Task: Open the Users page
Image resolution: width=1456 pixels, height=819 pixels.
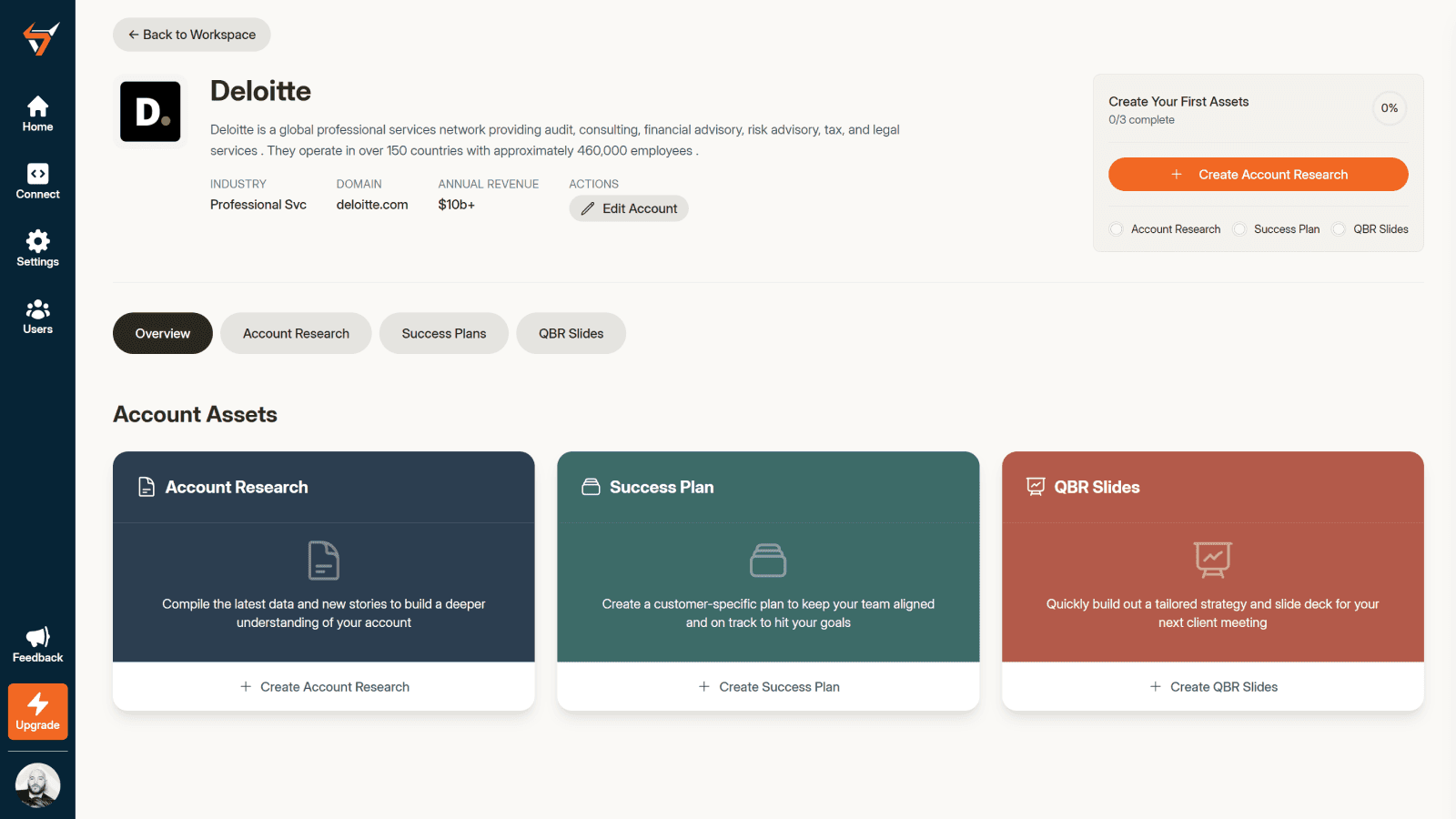Action: point(37,317)
